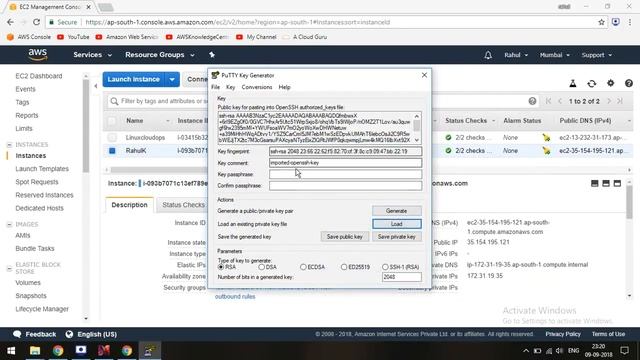Expand the Services dropdown

click(x=92, y=55)
